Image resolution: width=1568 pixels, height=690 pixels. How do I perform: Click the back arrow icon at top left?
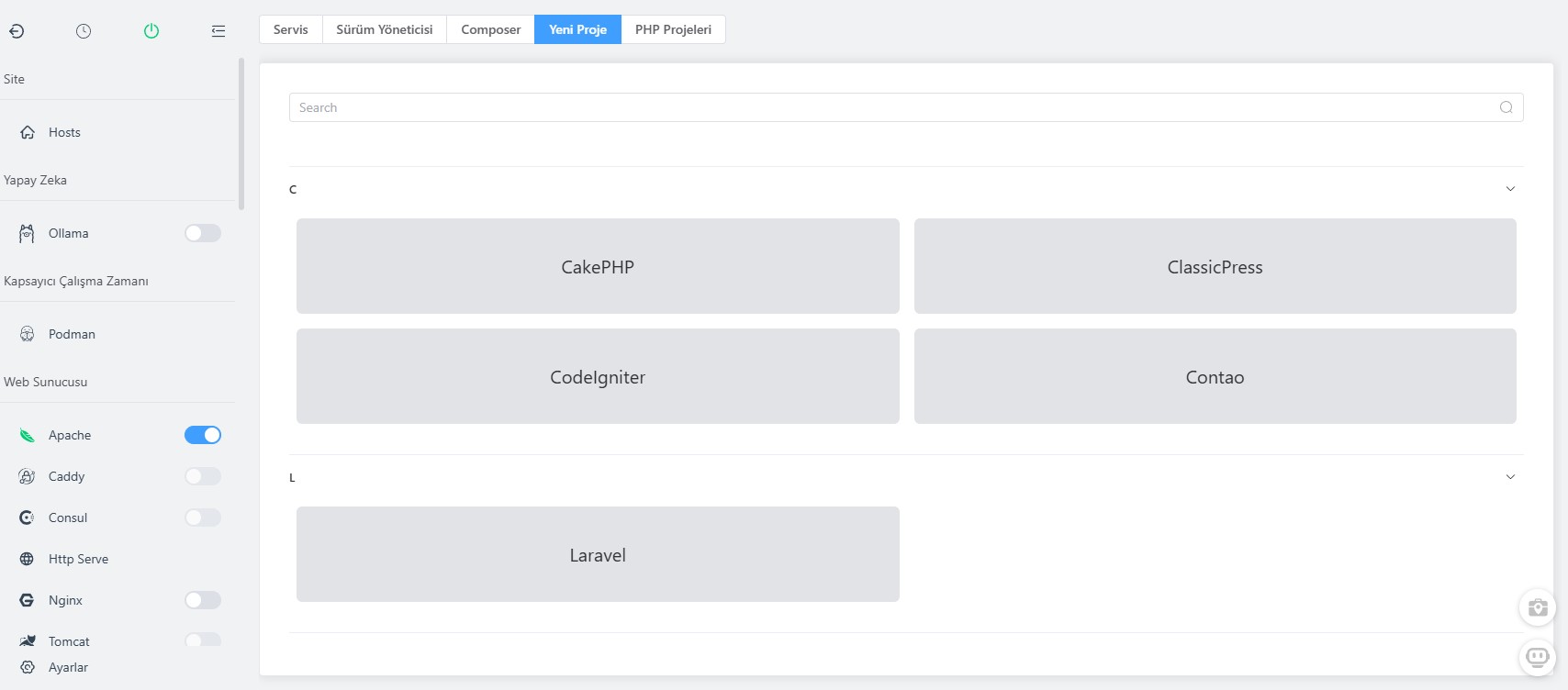coord(17,31)
